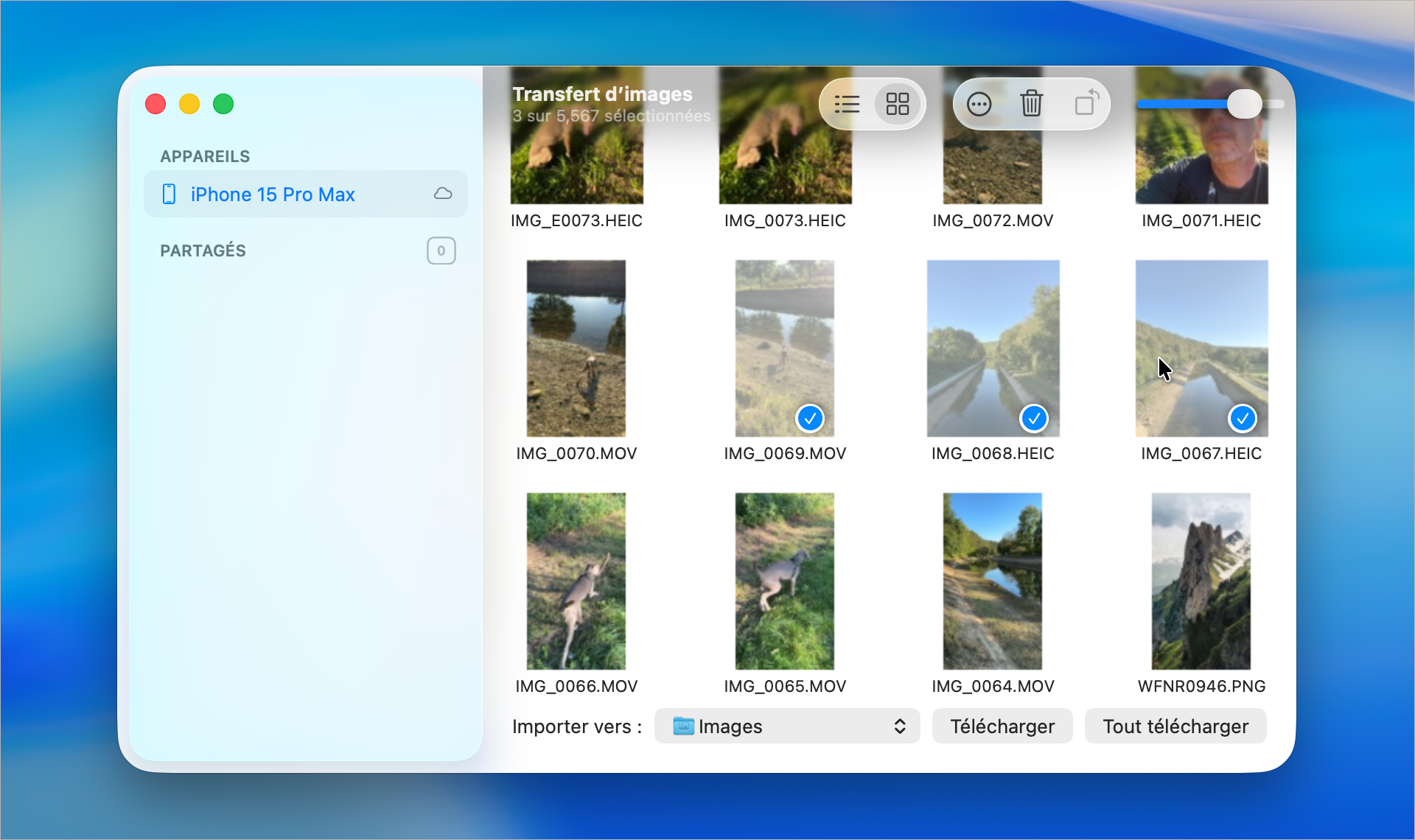Open the more options menu
1415x840 pixels.
(979, 104)
